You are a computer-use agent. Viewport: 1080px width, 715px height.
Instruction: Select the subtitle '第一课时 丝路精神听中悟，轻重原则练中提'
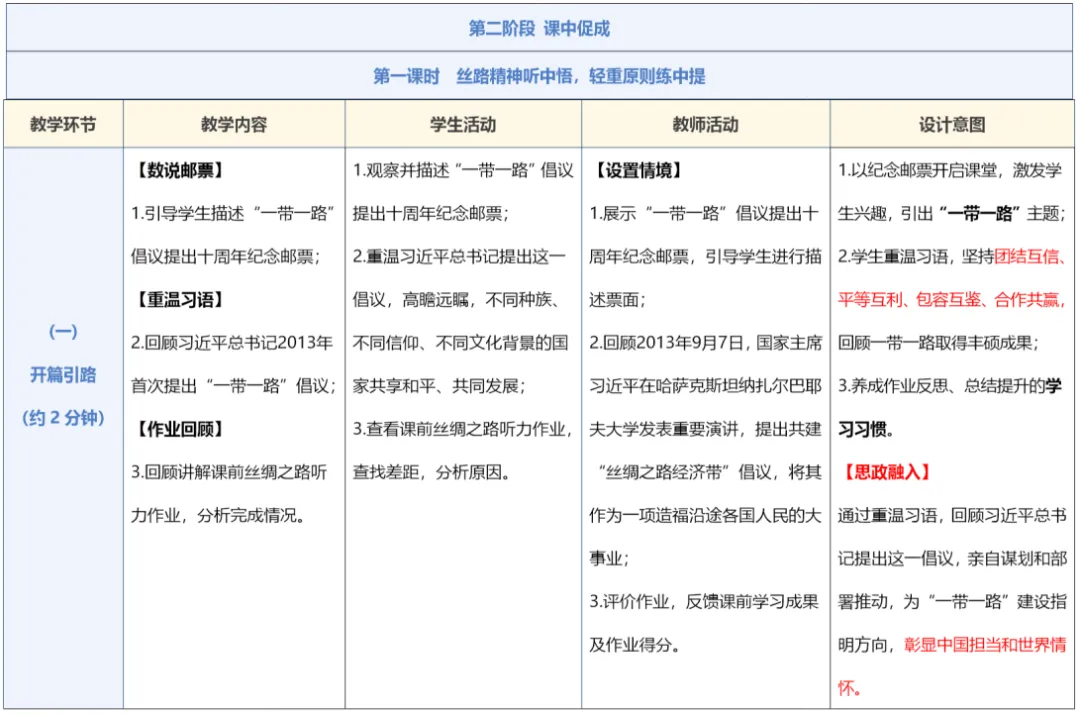click(539, 76)
